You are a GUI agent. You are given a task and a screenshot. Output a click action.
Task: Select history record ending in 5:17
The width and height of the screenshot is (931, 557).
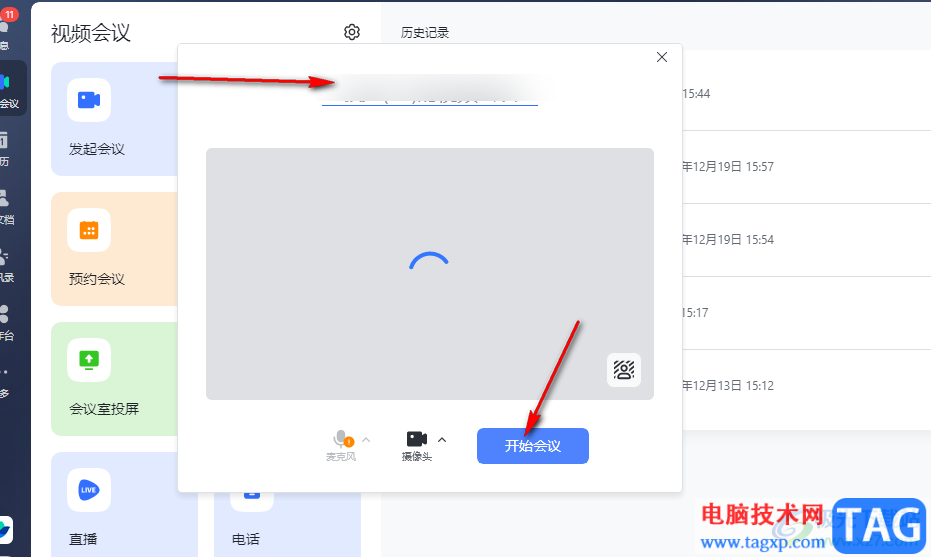point(806,313)
